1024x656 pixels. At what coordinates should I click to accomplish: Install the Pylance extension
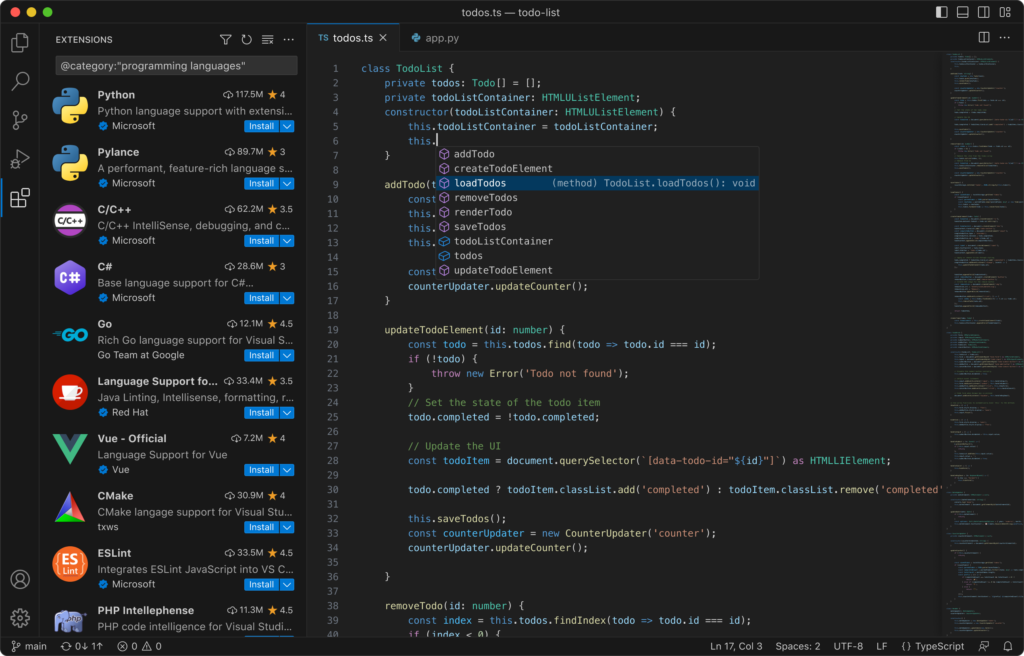(x=262, y=183)
